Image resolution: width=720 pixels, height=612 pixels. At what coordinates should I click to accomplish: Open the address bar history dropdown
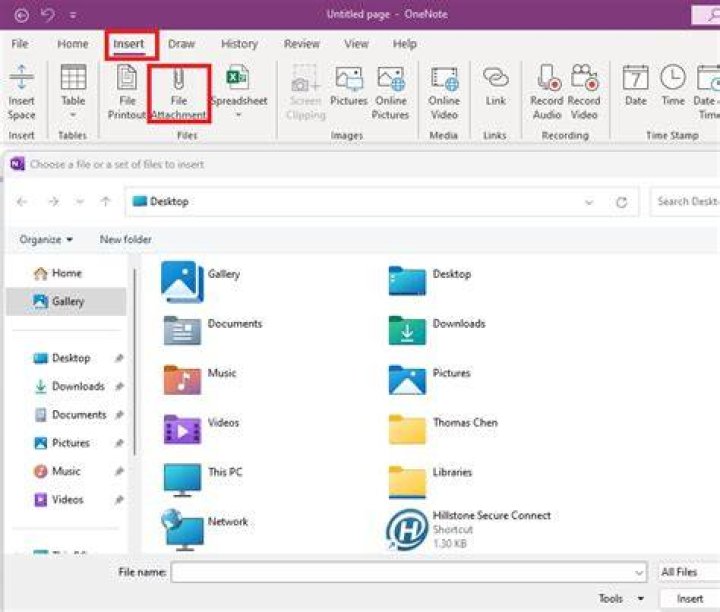click(x=589, y=202)
